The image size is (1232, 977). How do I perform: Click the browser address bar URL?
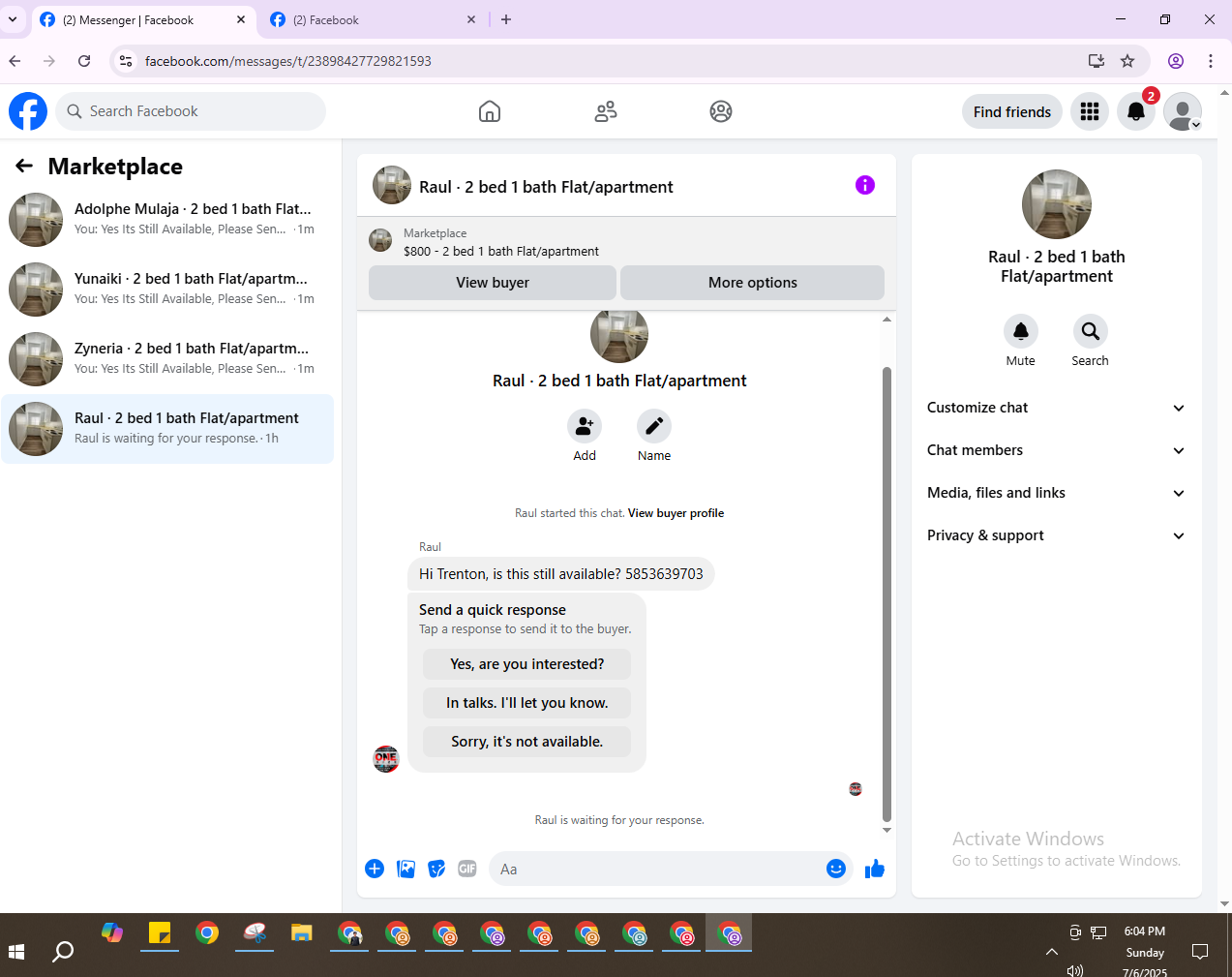click(287, 61)
